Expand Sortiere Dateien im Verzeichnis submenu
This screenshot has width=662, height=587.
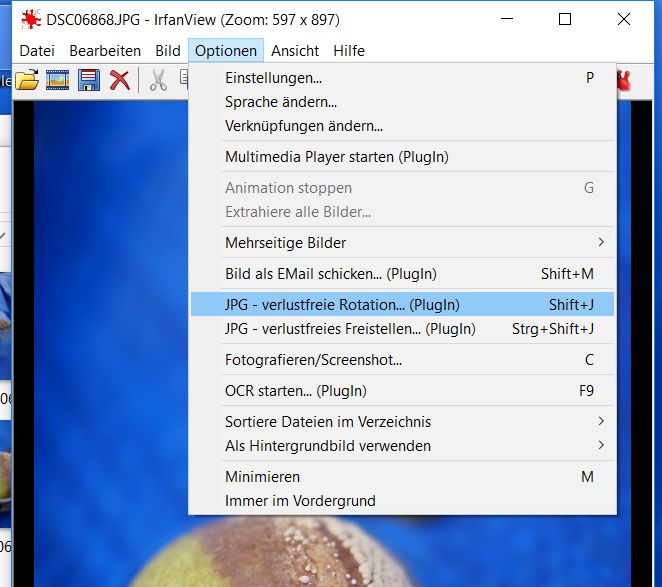[402, 421]
